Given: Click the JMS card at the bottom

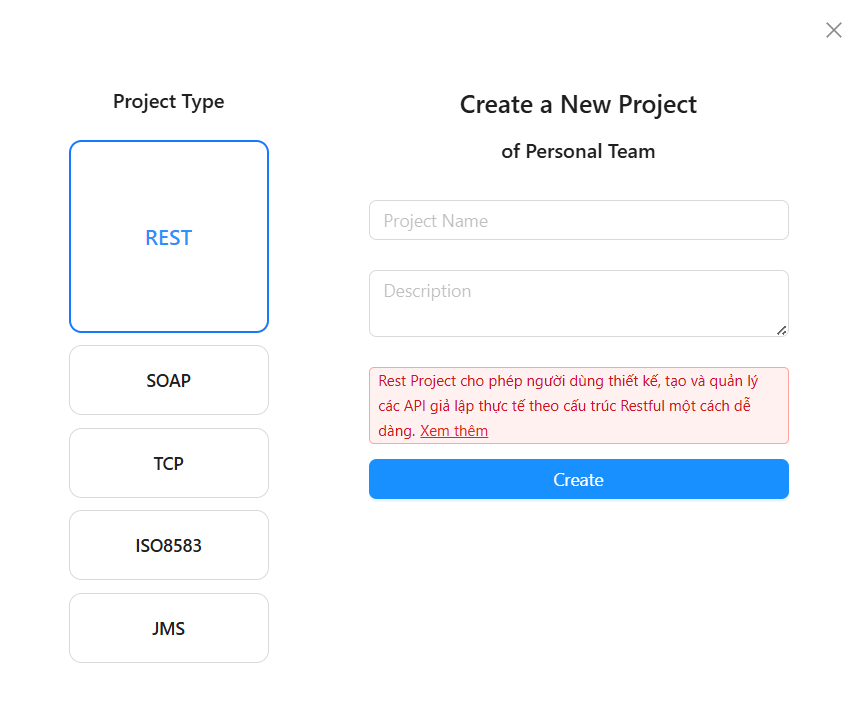Looking at the screenshot, I should pyautogui.click(x=168, y=628).
